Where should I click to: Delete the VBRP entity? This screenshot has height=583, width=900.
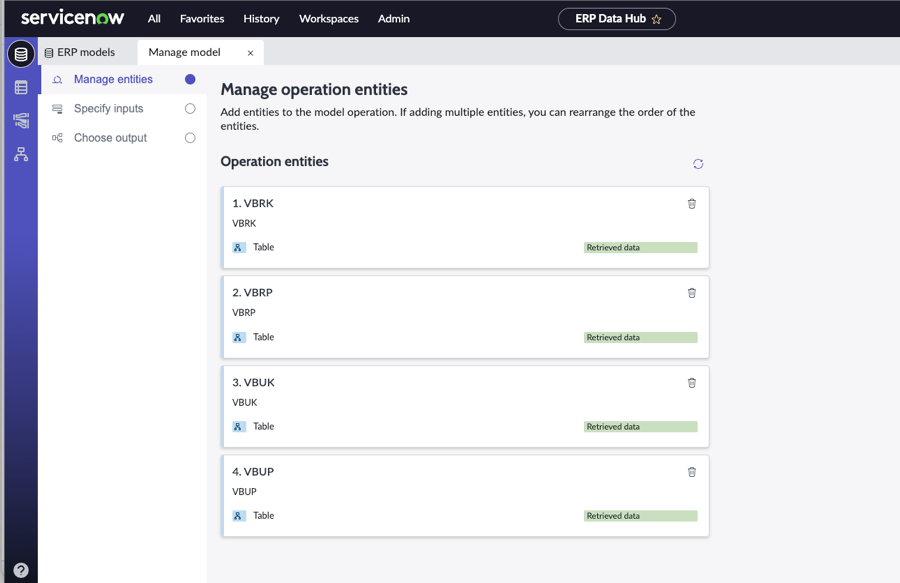click(x=692, y=293)
